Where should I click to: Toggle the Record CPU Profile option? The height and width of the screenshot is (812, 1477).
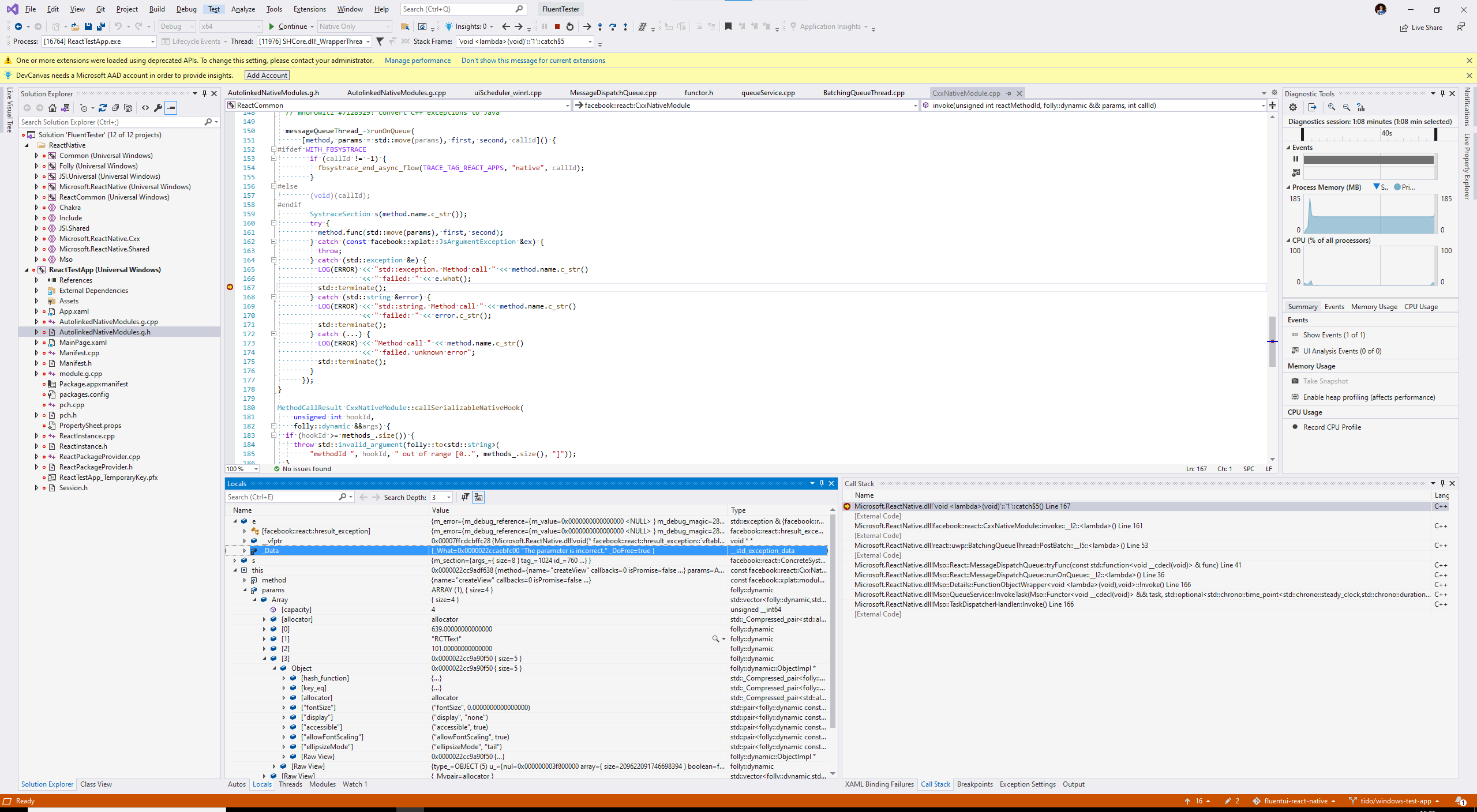coord(1331,427)
